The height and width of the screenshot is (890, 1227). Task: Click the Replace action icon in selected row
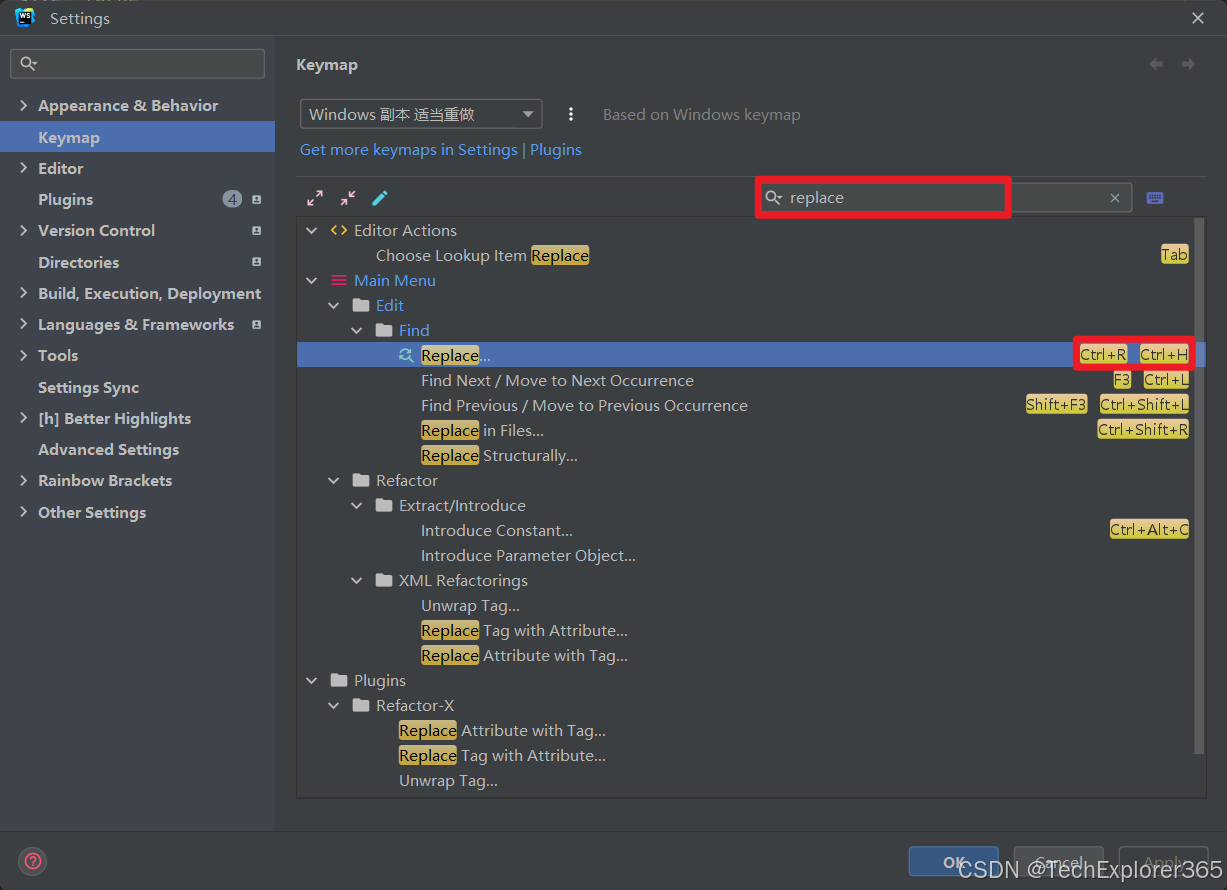[x=406, y=355]
